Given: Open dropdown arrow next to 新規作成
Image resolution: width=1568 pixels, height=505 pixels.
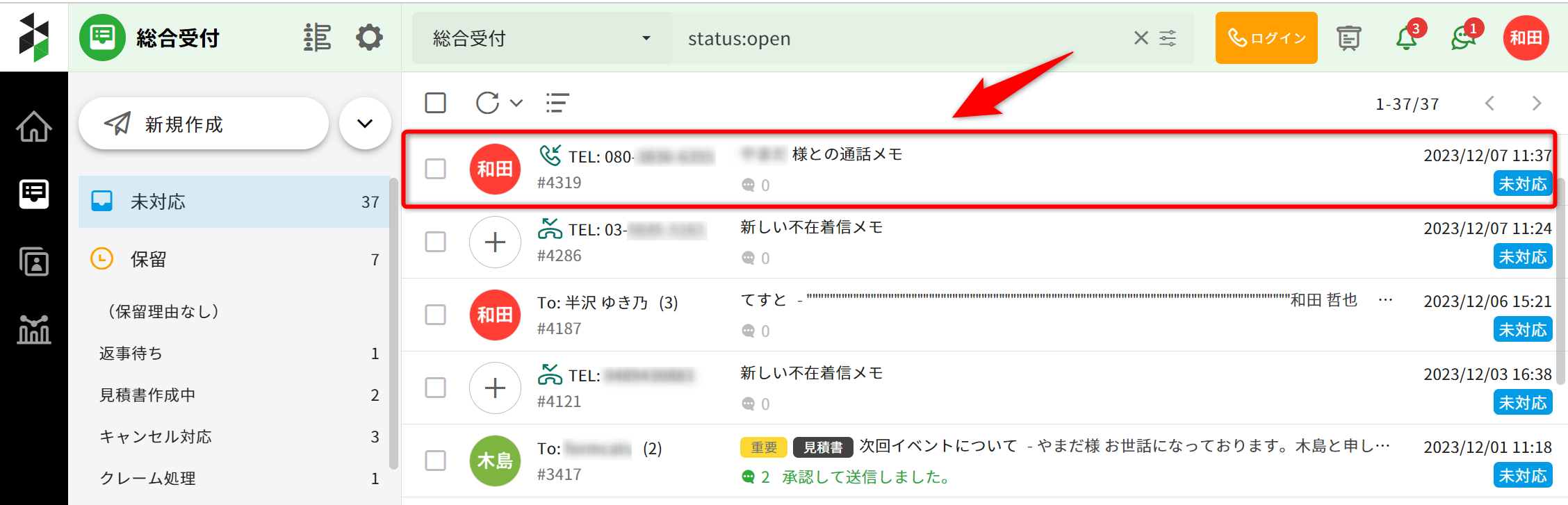Looking at the screenshot, I should click(x=365, y=124).
